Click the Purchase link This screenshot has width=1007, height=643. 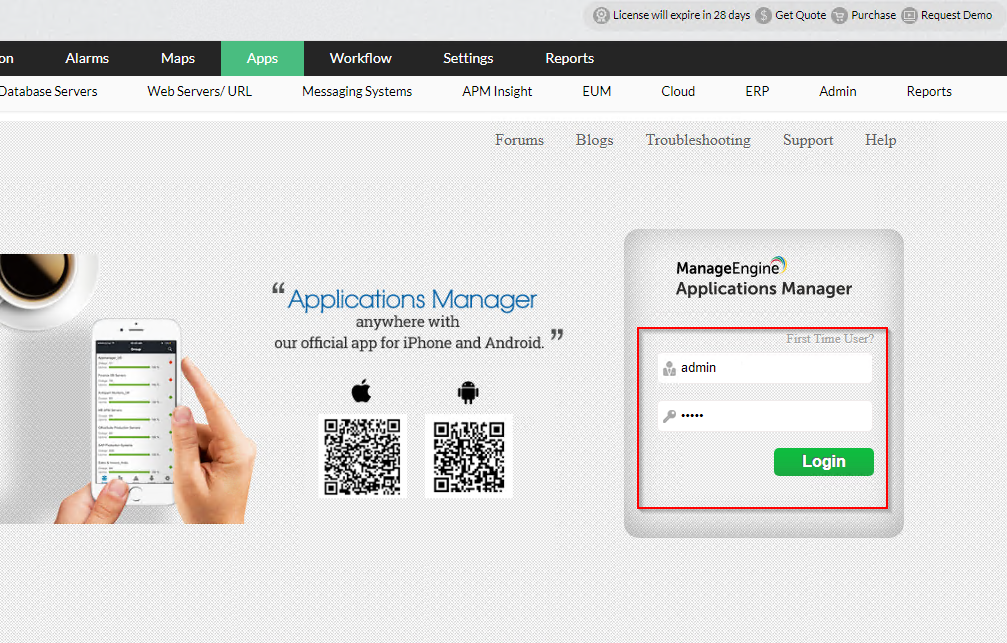[x=873, y=15]
